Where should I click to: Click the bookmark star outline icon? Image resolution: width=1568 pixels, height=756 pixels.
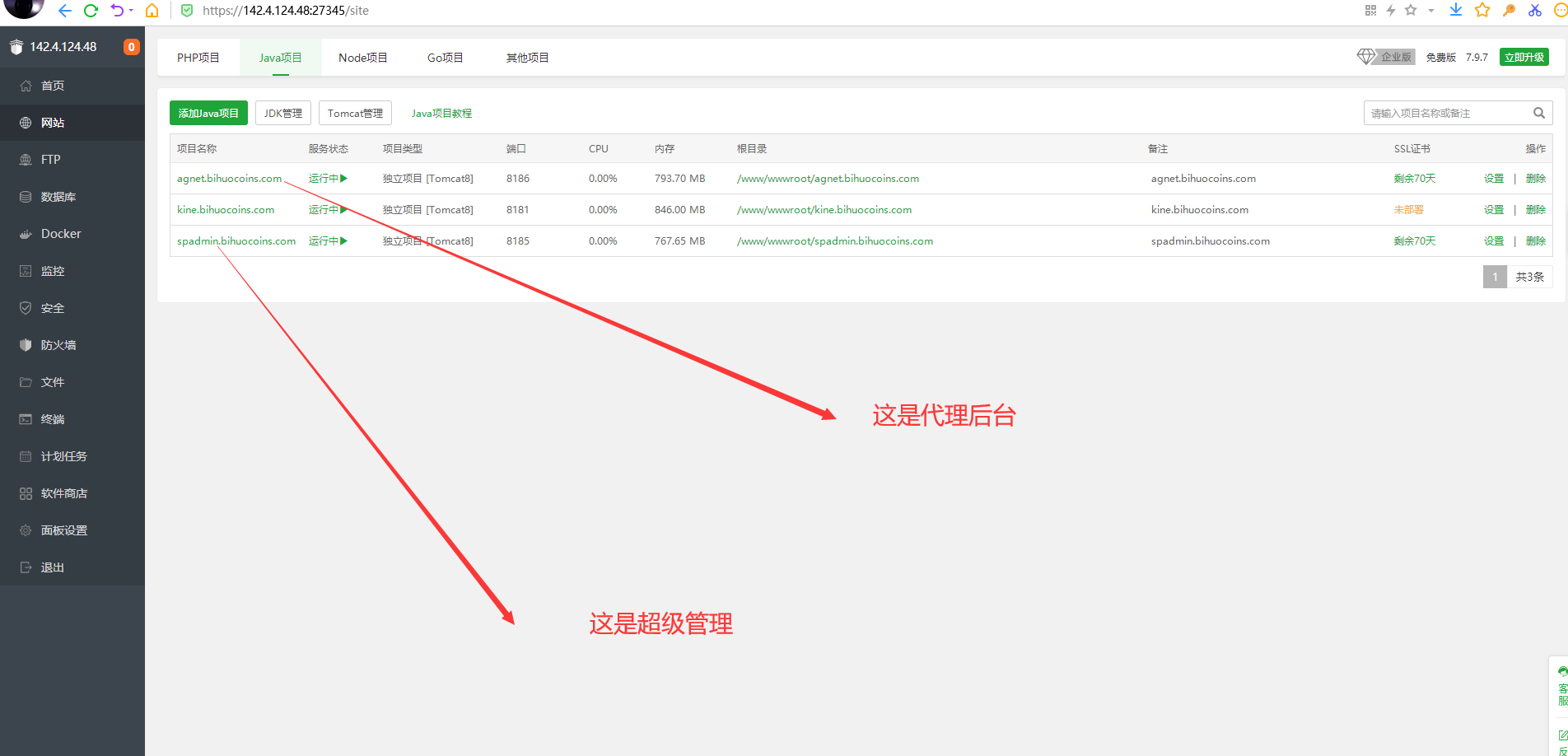pos(1411,10)
